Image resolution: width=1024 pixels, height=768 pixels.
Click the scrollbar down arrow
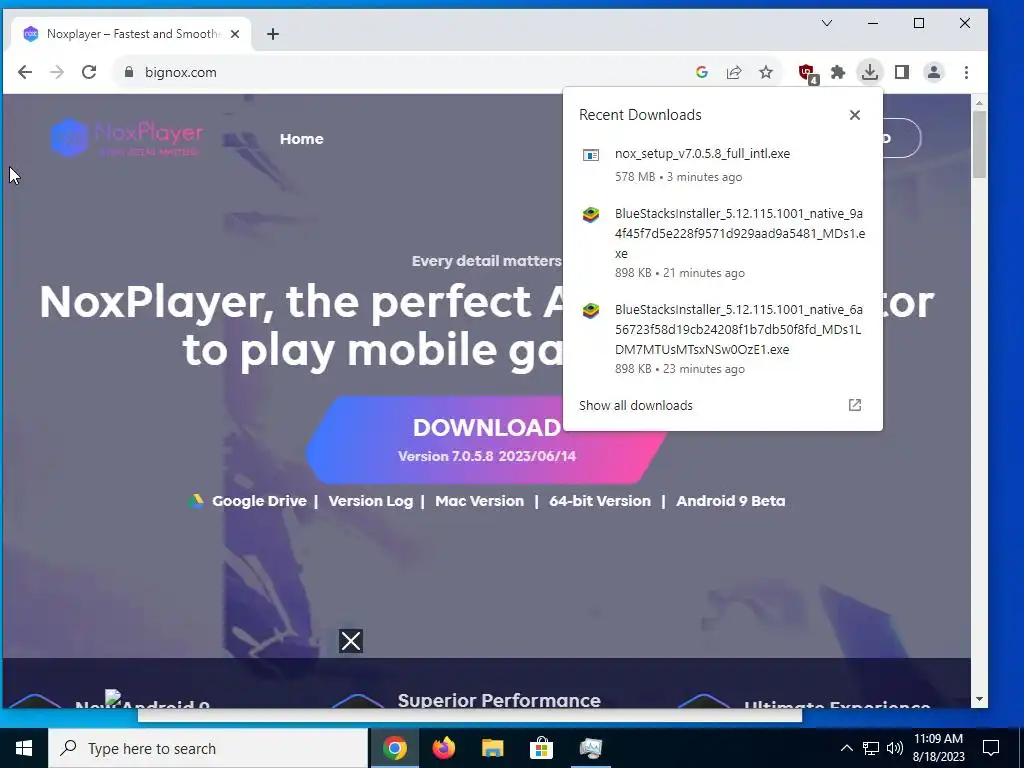[978, 699]
